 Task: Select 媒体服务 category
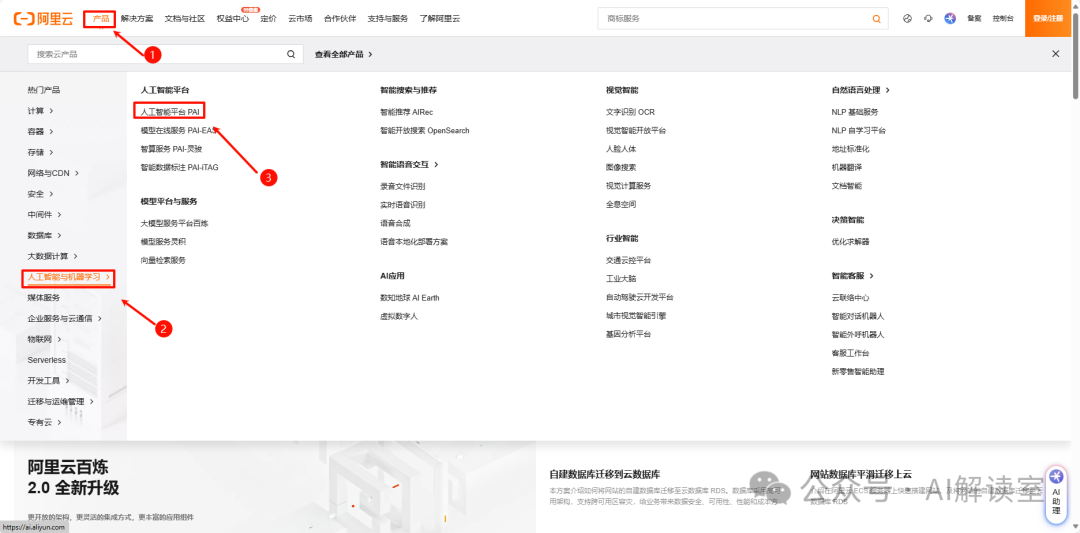click(44, 297)
